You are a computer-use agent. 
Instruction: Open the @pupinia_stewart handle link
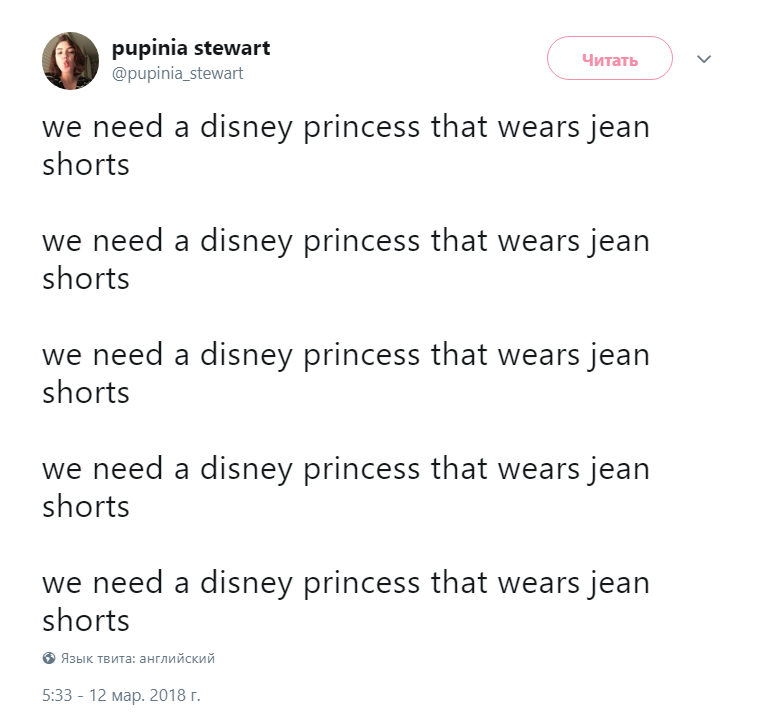coord(178,74)
